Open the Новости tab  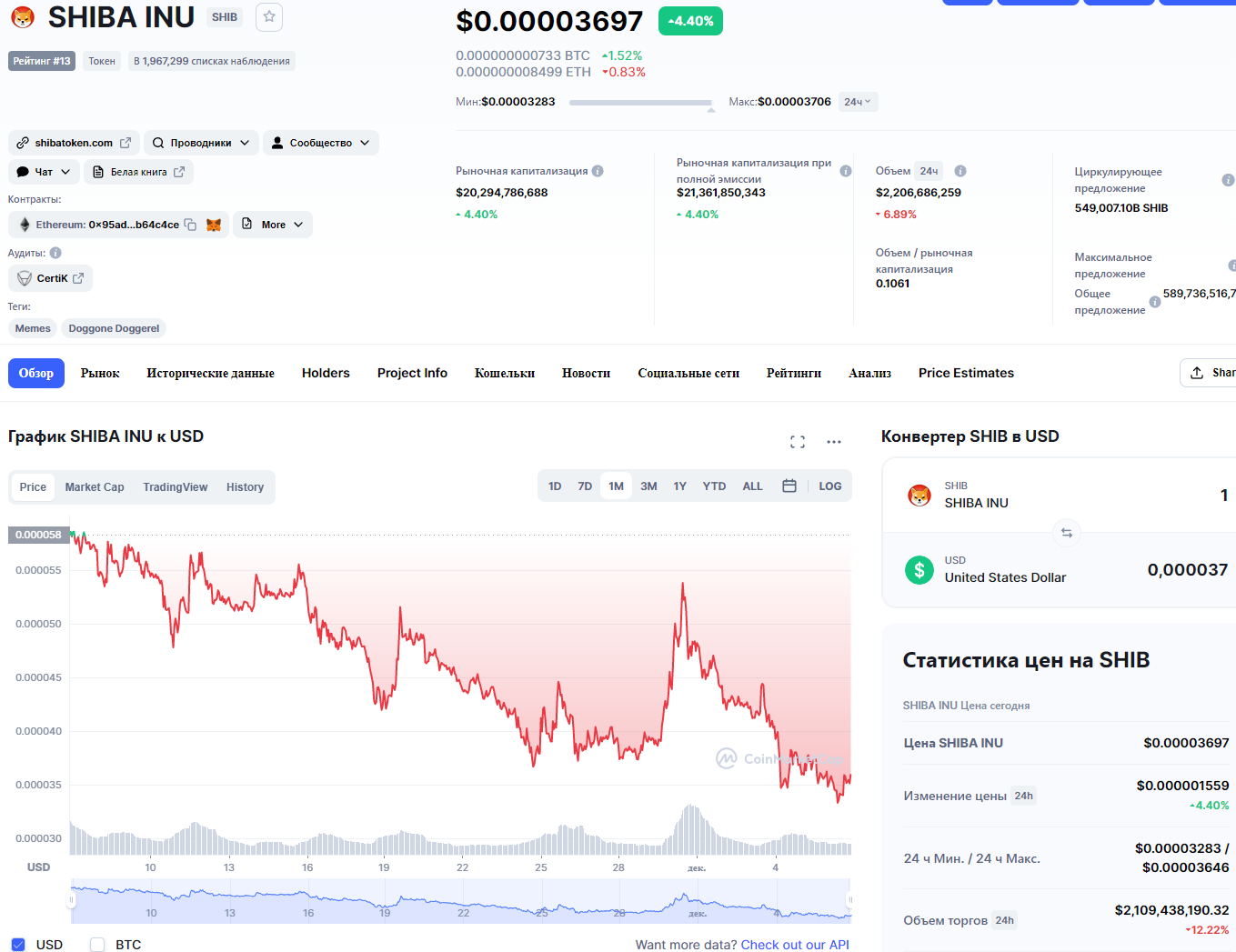click(586, 373)
